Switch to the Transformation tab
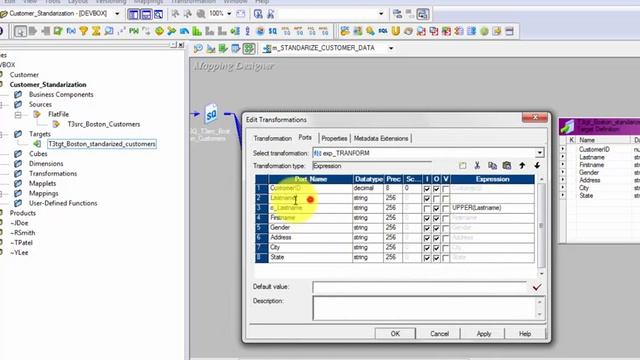This screenshot has width=640, height=360. point(272,138)
